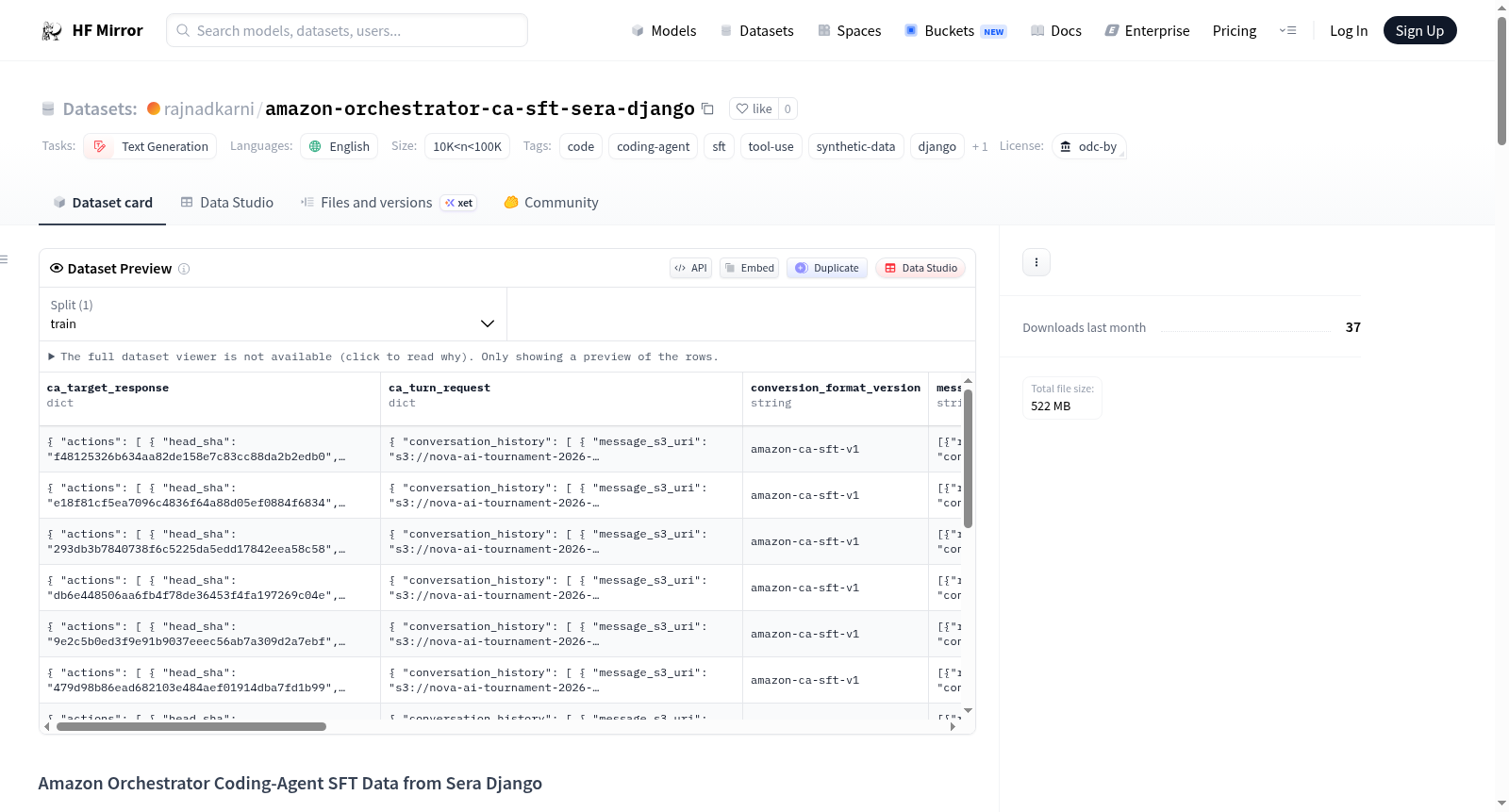Viewport: 1509px width, 812px height.
Task: Click the cell containing head_sha 293db3b7840738f6c
Action: (209, 541)
